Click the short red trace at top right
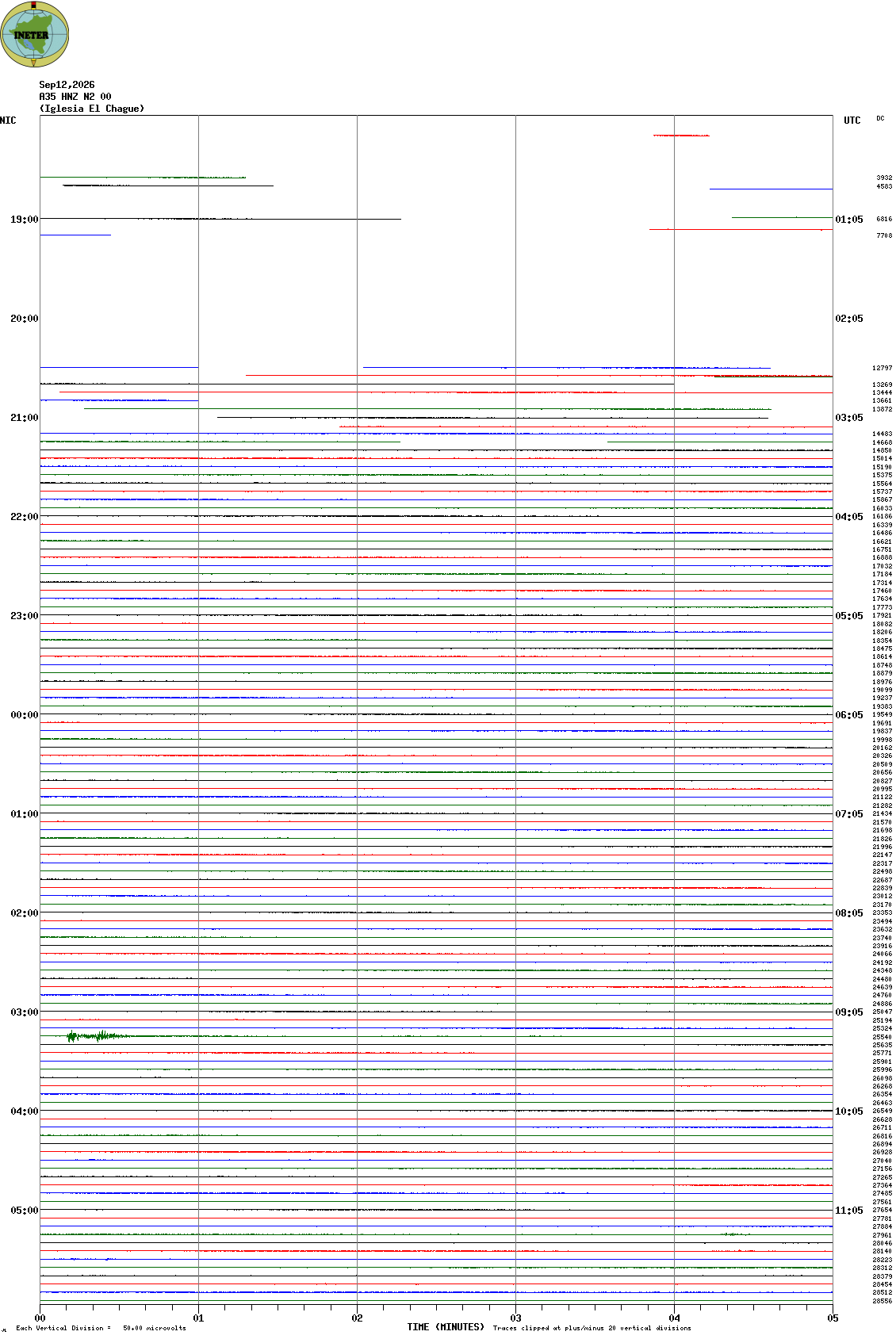 [x=681, y=136]
